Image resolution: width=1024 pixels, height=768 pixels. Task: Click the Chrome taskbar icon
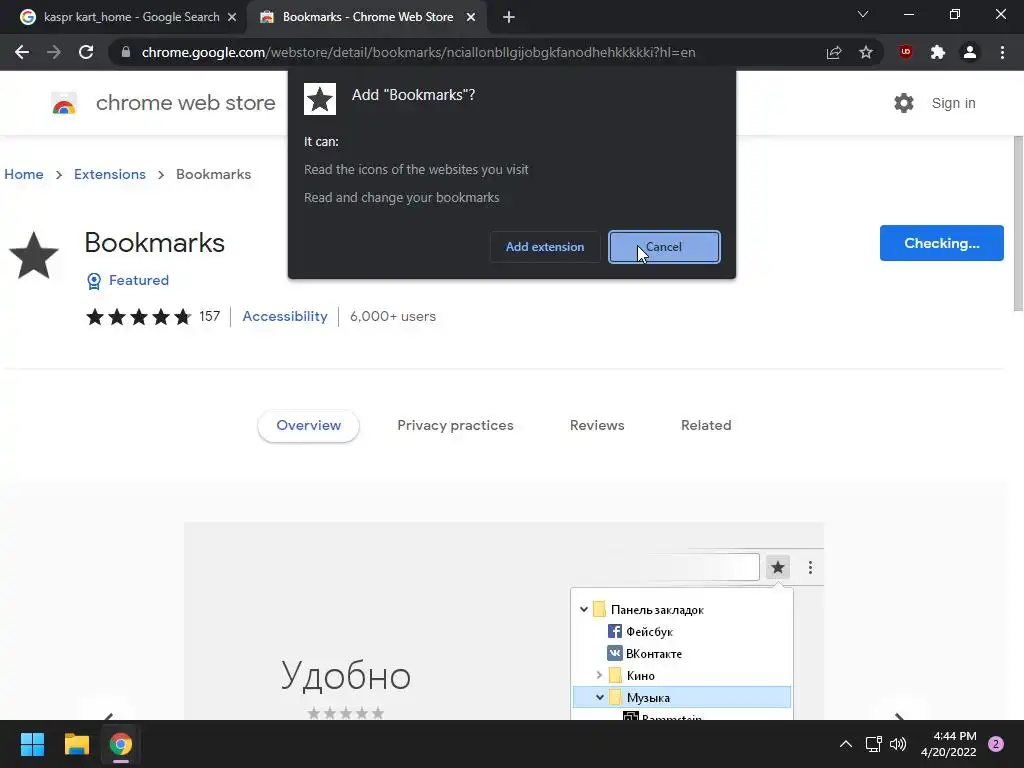click(121, 744)
